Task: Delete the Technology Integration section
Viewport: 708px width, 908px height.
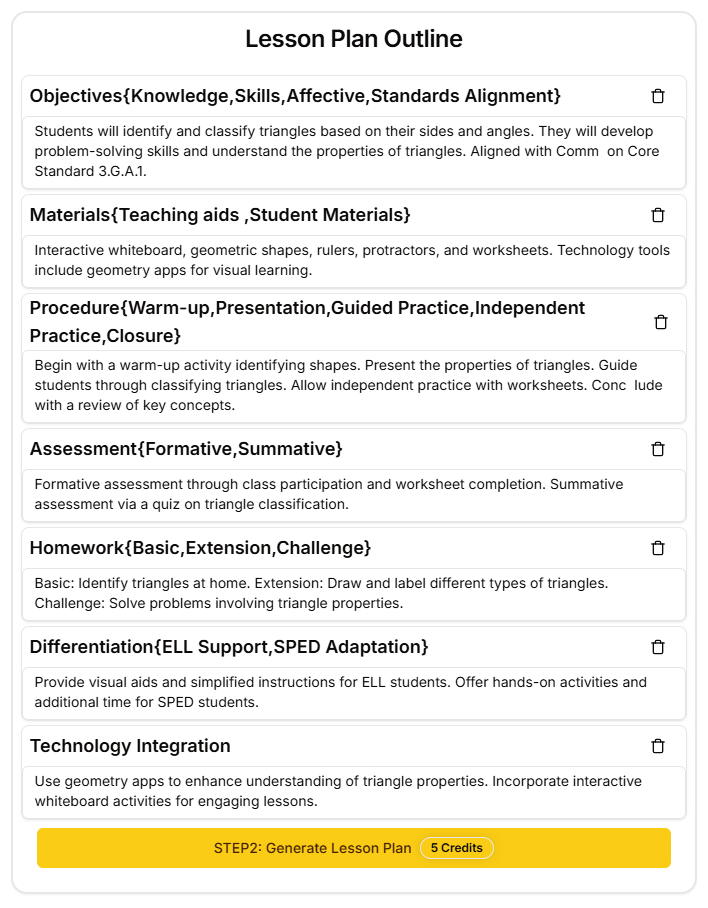Action: (658, 746)
